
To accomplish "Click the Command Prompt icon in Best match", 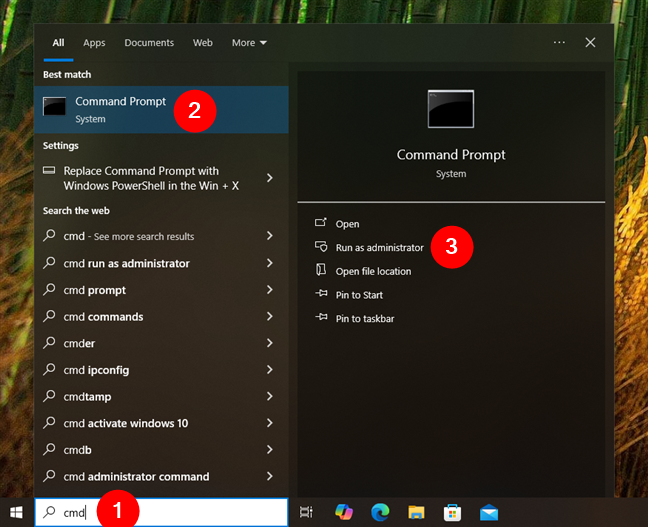I will click(x=54, y=106).
